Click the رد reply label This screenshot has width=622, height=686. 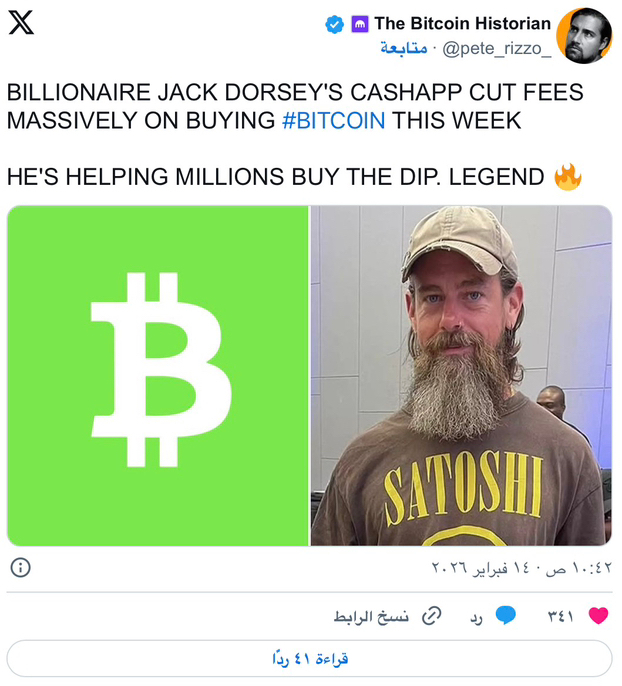476,618
